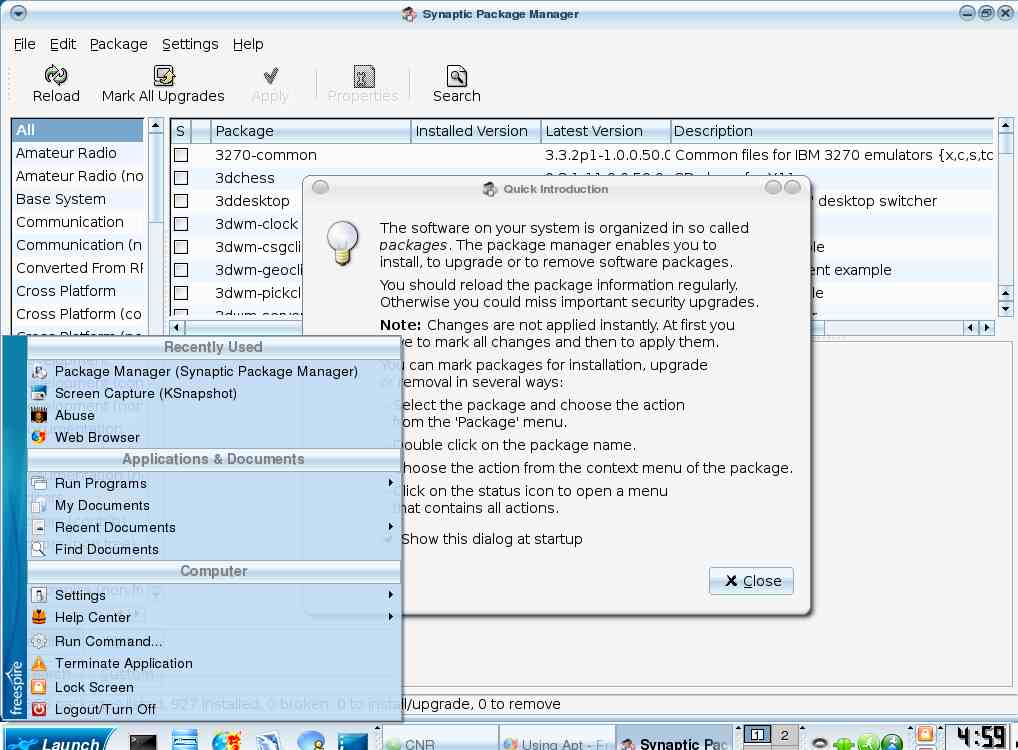The height and width of the screenshot is (750, 1018).
Task: Click the blue accessibility tray icon
Action: [893, 742]
